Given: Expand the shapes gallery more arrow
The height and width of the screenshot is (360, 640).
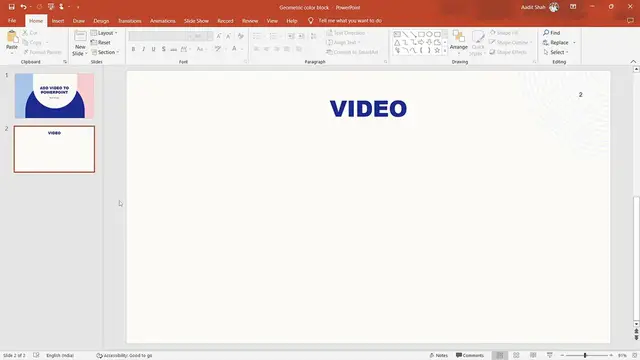Looking at the screenshot, I should click(445, 51).
